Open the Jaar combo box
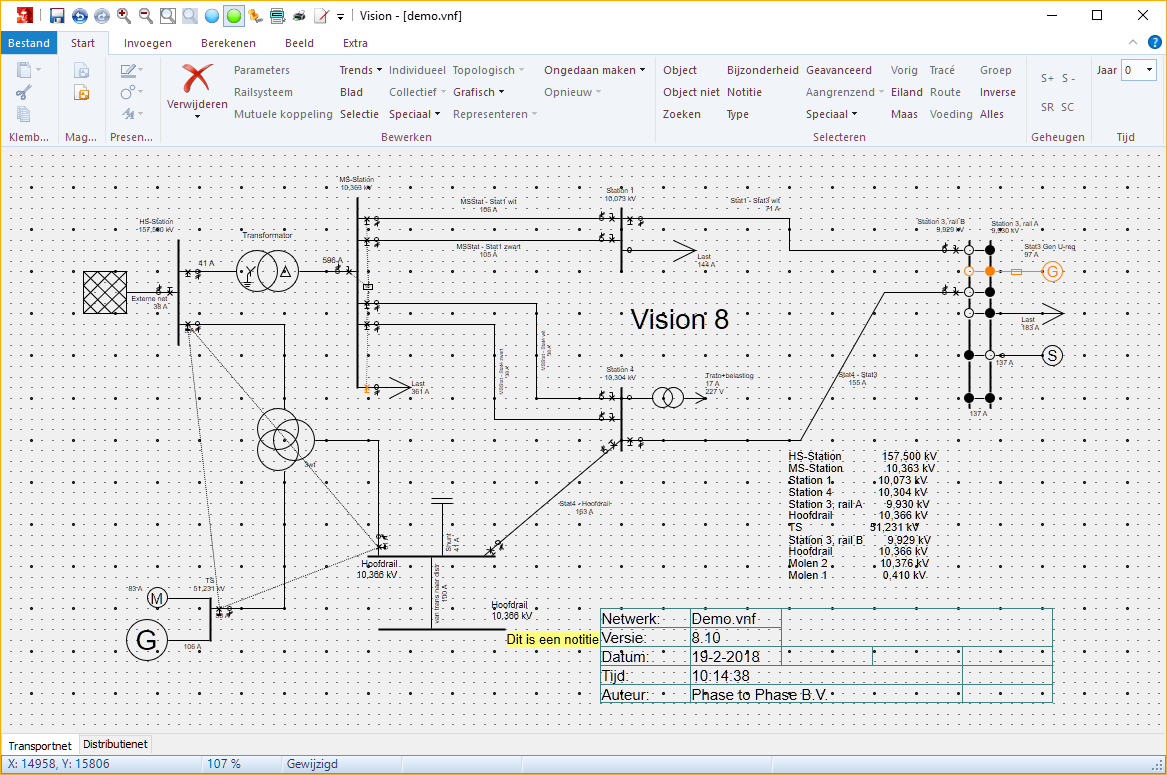Image resolution: width=1167 pixels, height=775 pixels. click(x=1138, y=70)
